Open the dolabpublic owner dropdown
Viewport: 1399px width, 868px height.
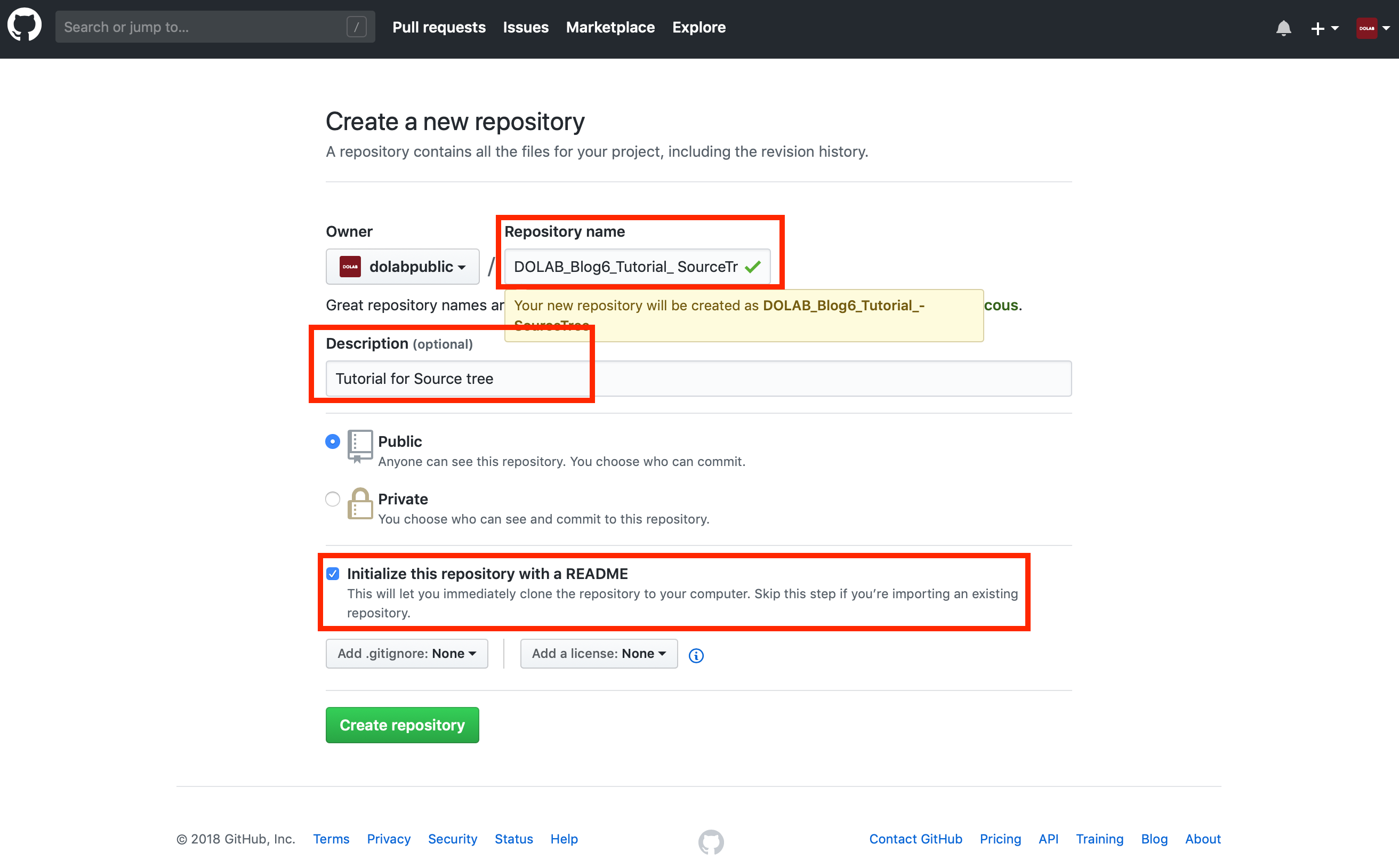coord(403,267)
